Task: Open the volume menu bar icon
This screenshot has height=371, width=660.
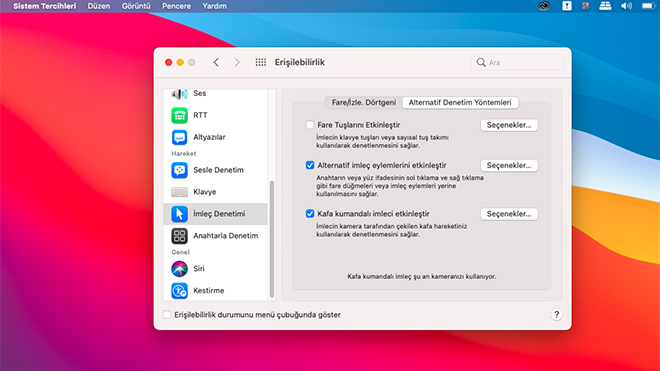Action: click(626, 6)
